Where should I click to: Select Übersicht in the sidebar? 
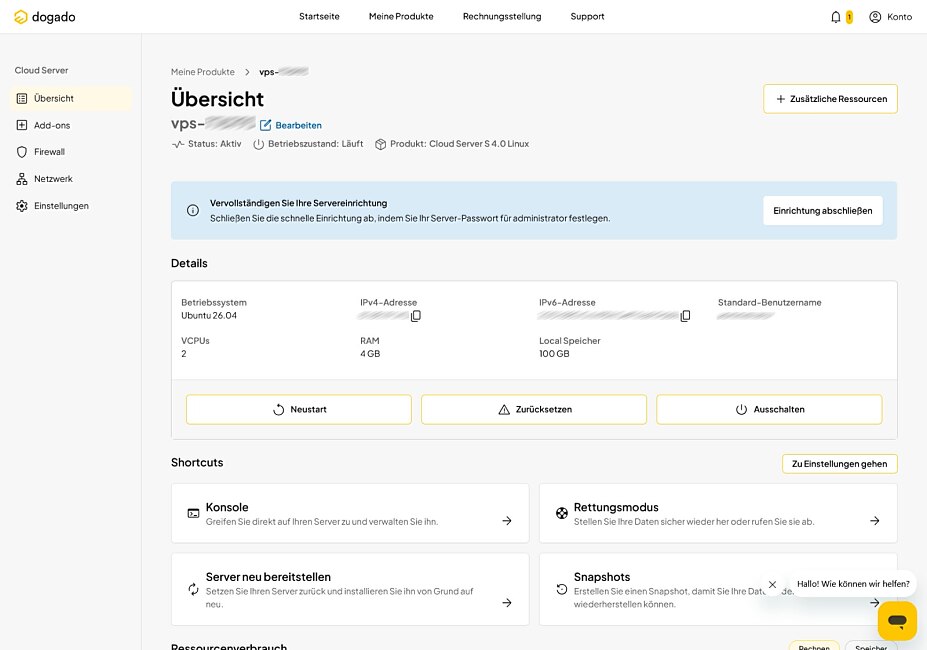[71, 98]
